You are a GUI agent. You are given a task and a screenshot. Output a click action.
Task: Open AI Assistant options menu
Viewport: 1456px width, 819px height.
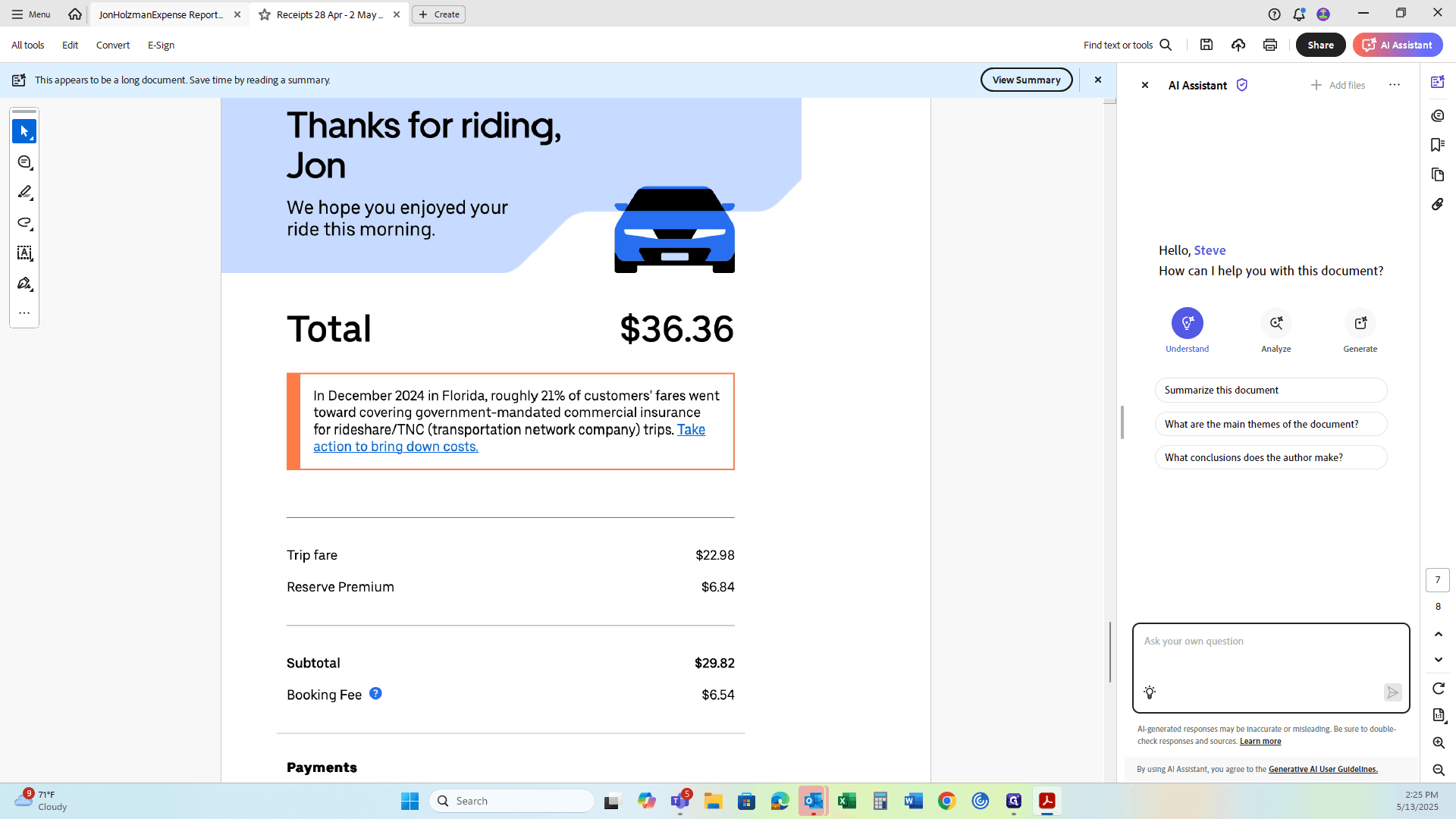[x=1395, y=85]
